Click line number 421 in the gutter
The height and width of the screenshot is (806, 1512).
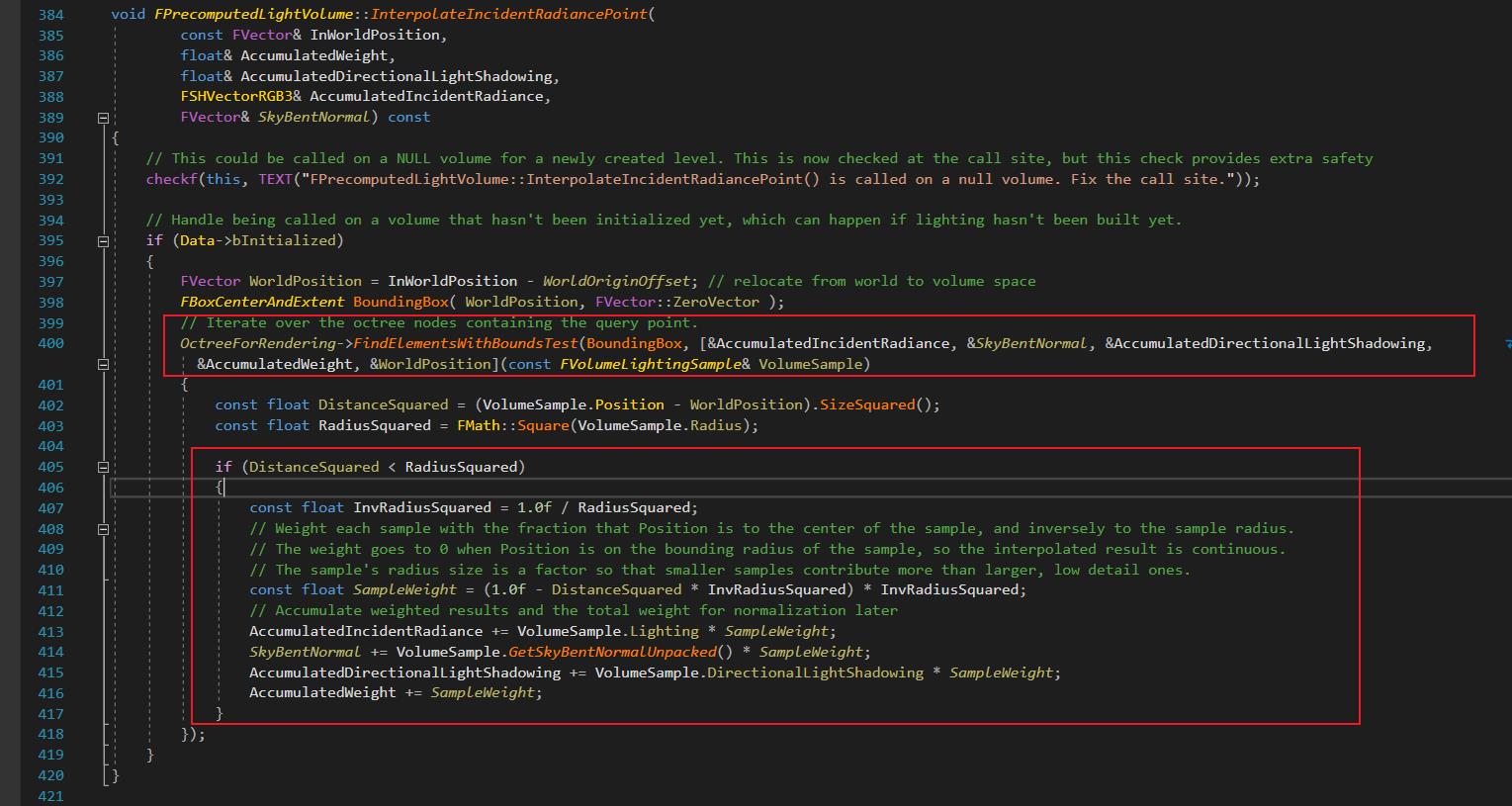coord(50,796)
